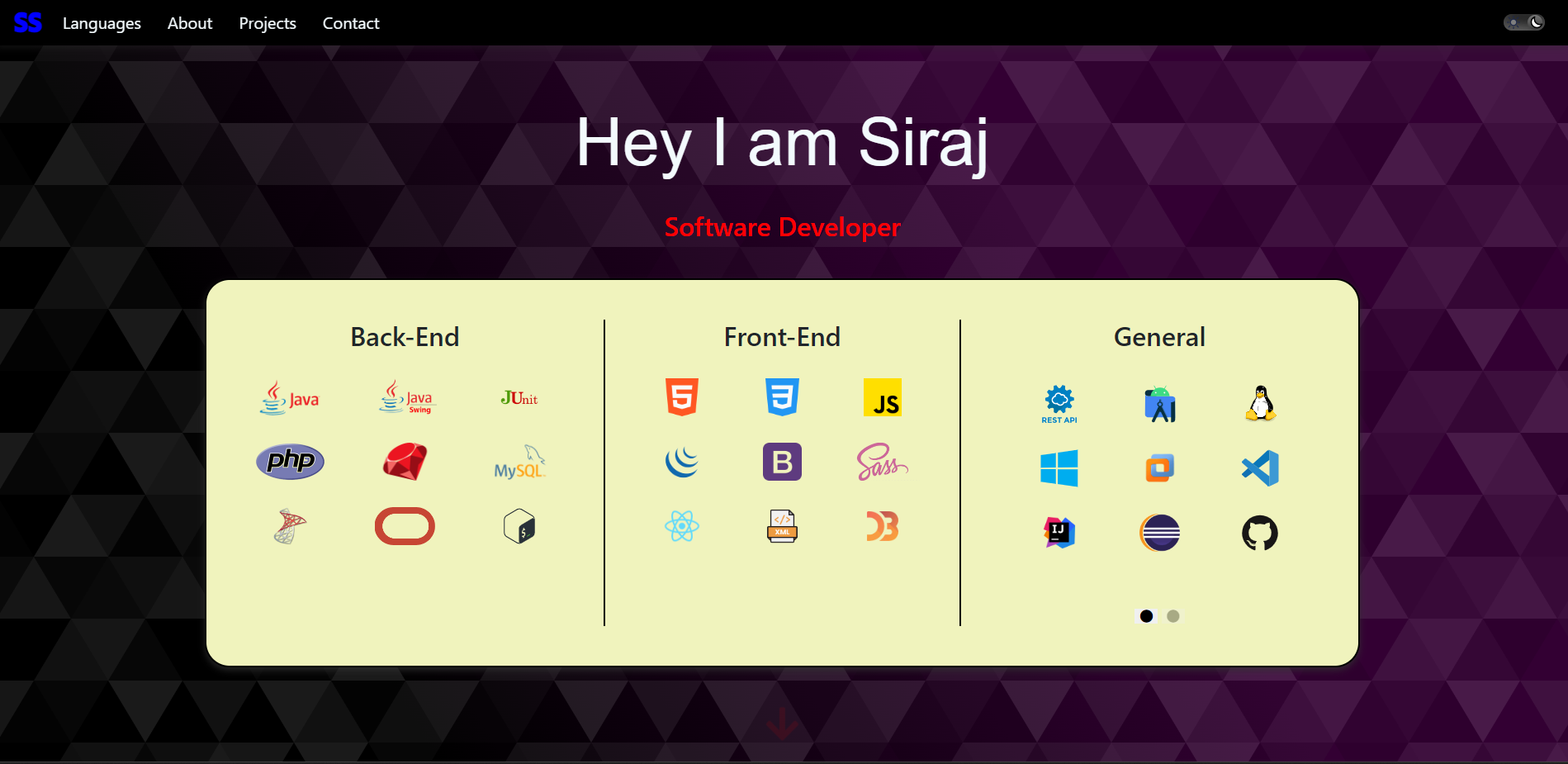Screen dimensions: 1568x764
Task: Open the Projects nav link
Action: tap(268, 23)
